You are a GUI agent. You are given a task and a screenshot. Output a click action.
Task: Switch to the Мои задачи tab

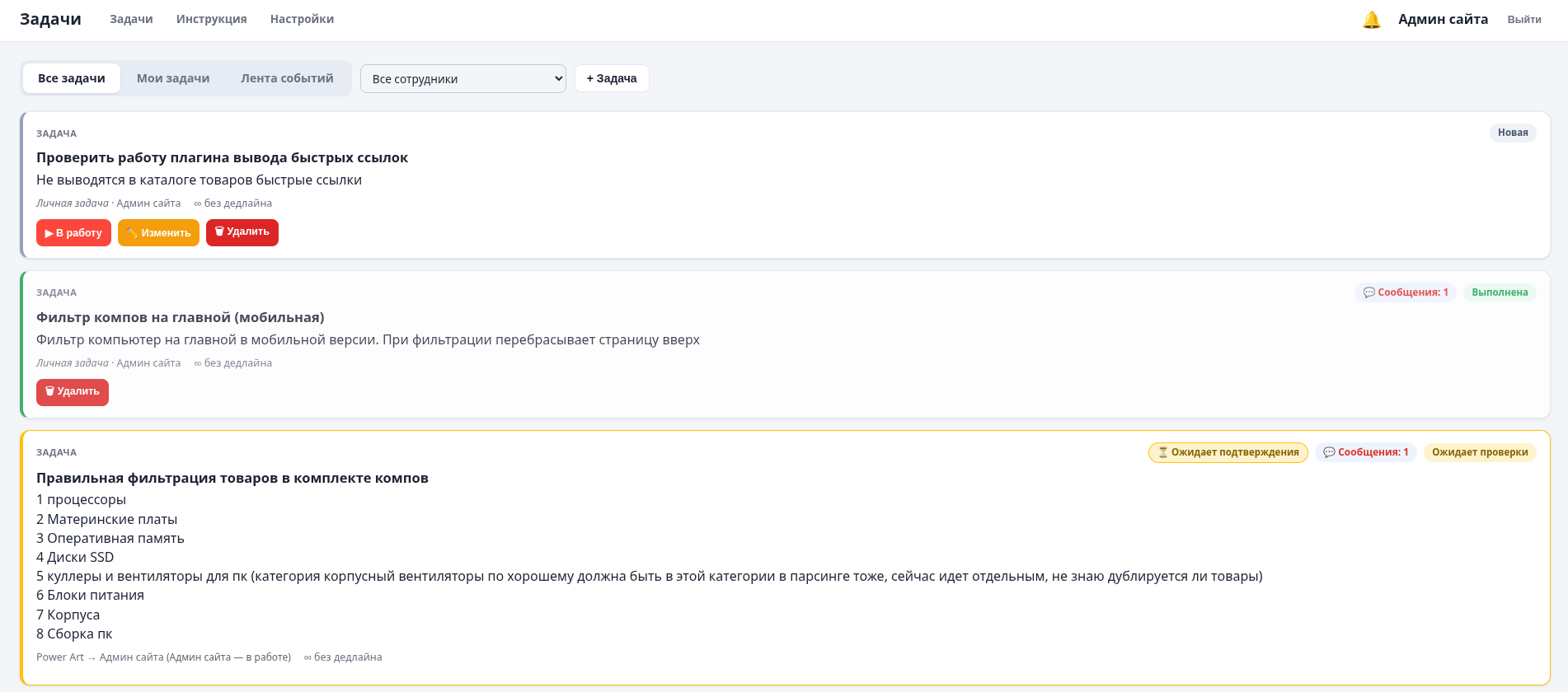point(173,78)
